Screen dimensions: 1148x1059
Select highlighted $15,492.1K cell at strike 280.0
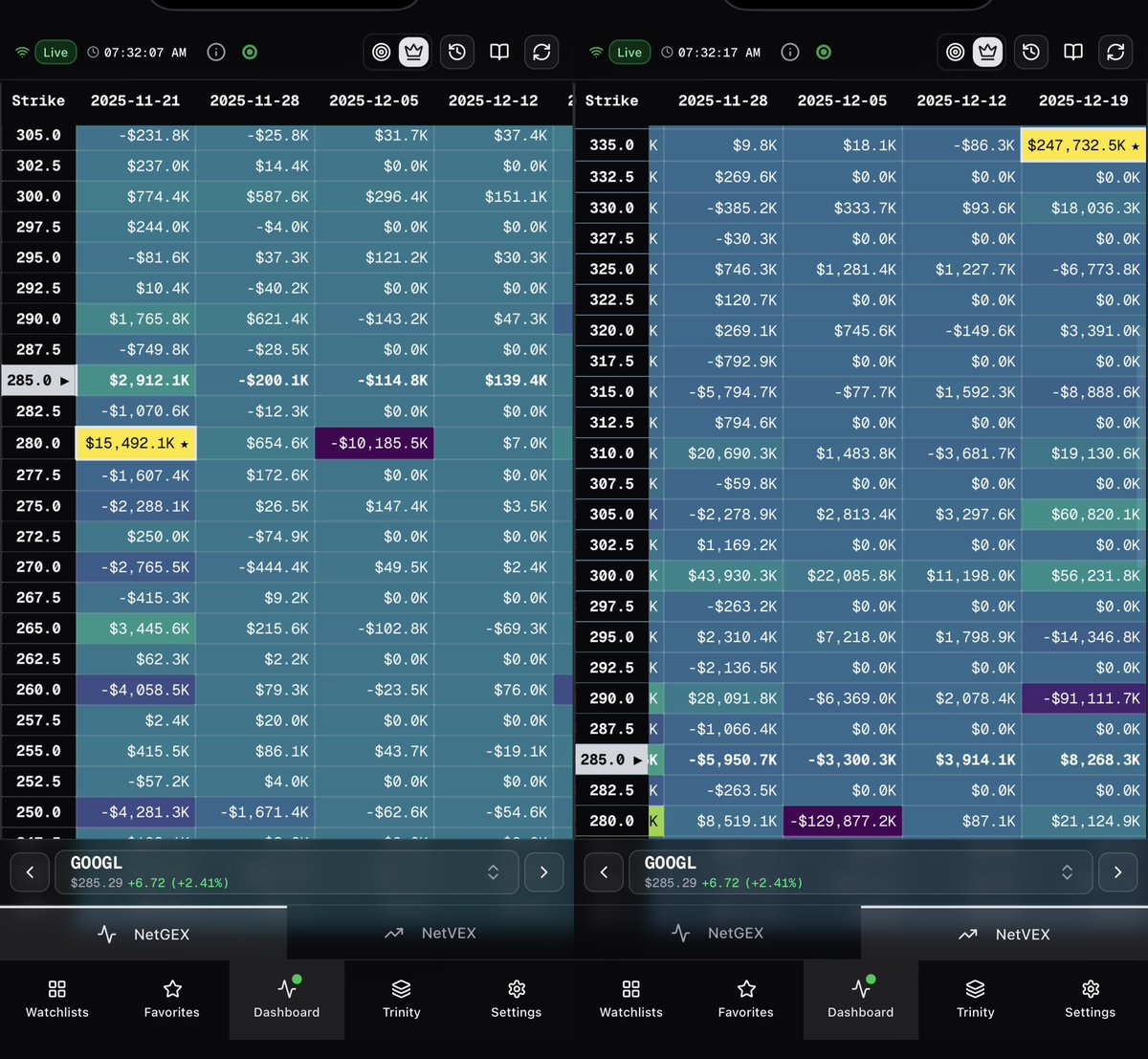click(136, 443)
